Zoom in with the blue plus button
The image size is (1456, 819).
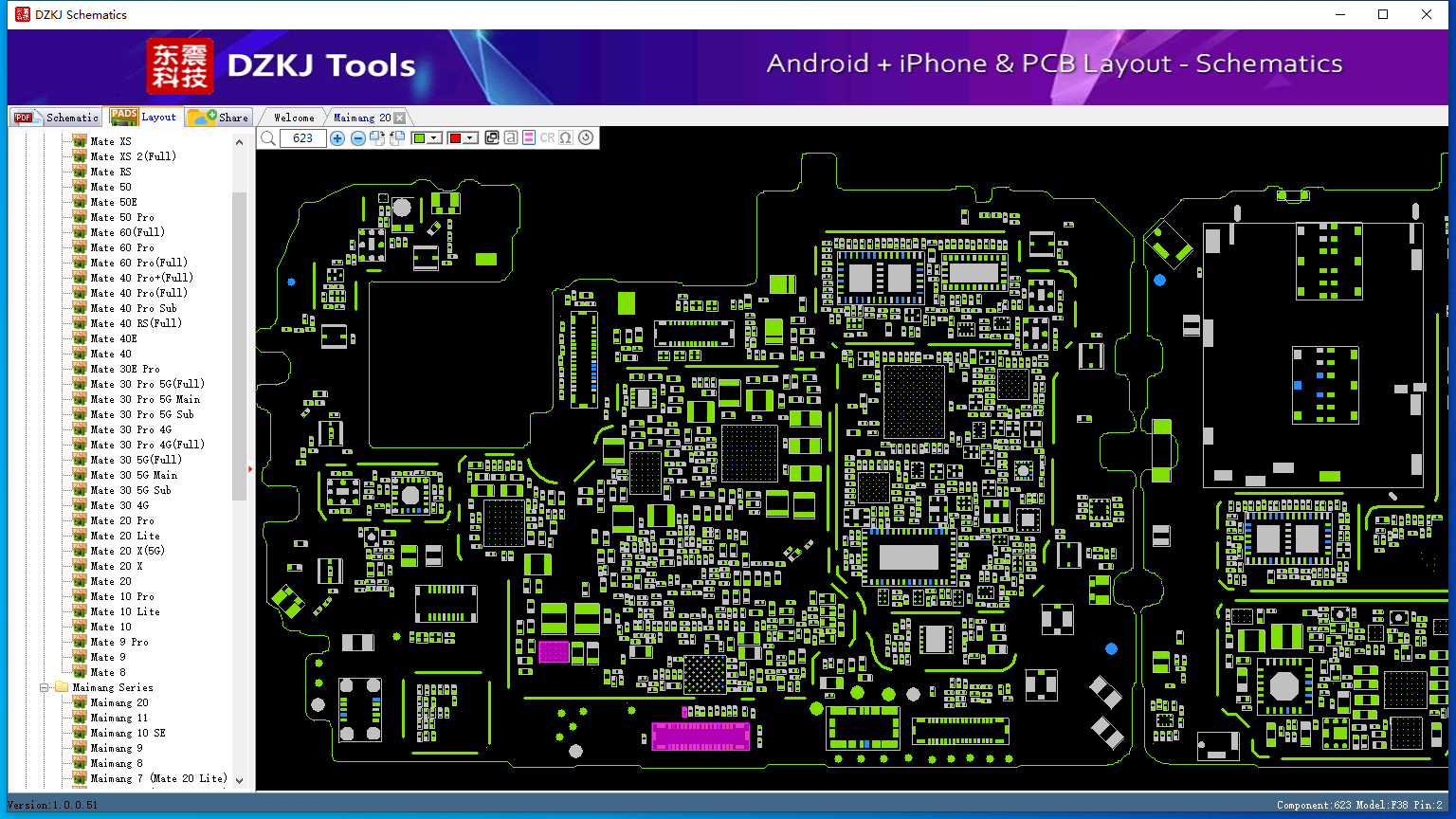[x=337, y=138]
